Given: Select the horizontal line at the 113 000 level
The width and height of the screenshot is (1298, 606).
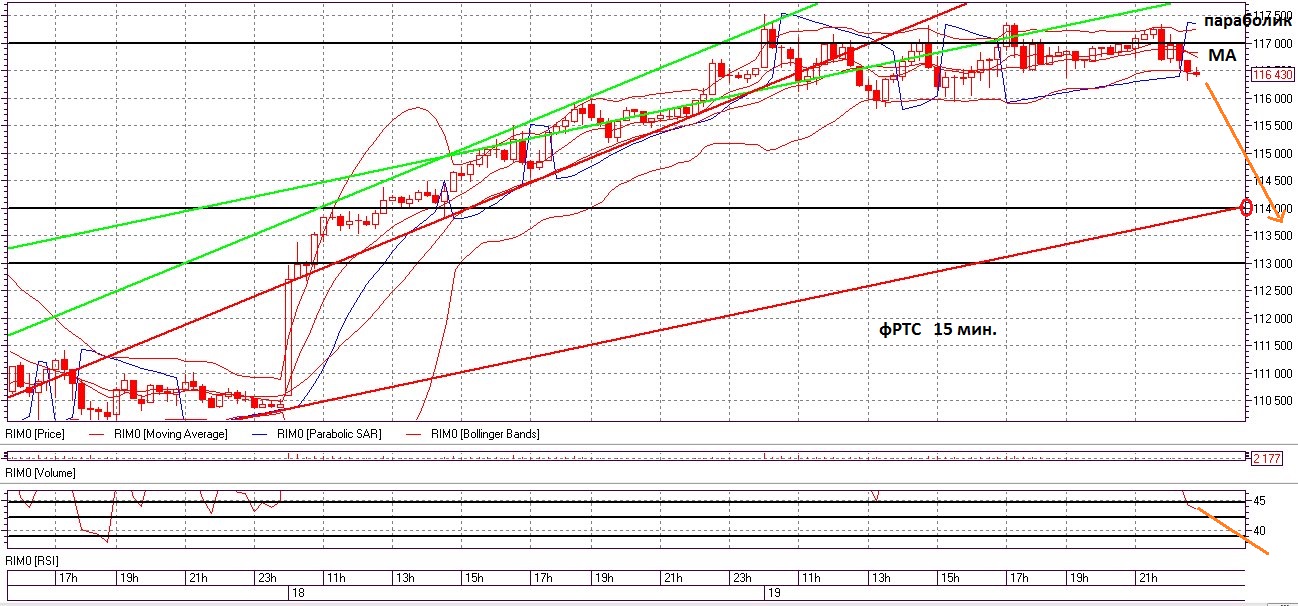Looking at the screenshot, I should (x=624, y=263).
